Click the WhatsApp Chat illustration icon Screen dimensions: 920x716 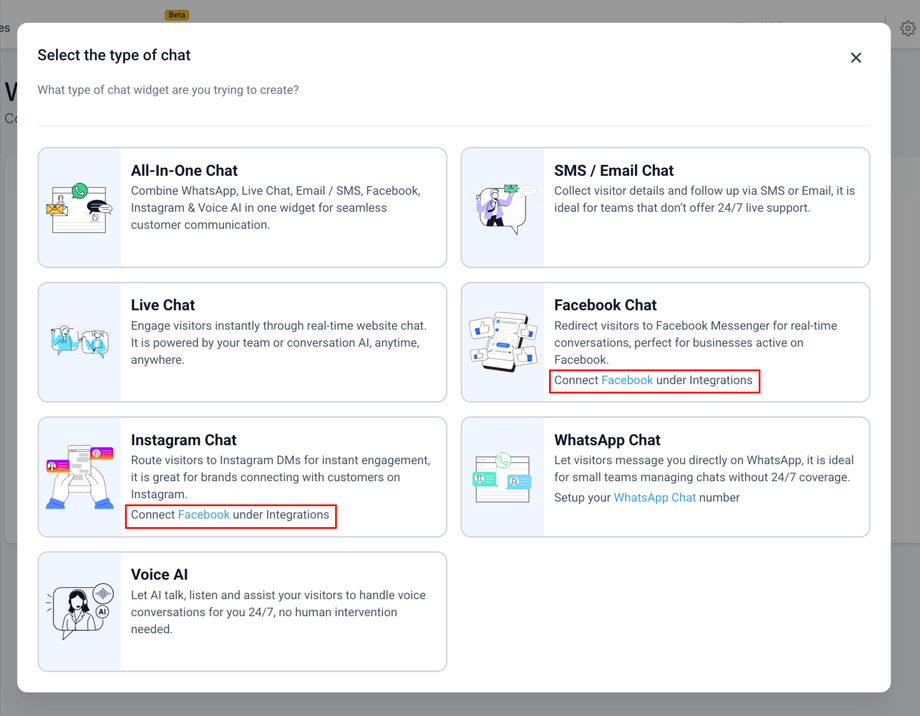503,477
